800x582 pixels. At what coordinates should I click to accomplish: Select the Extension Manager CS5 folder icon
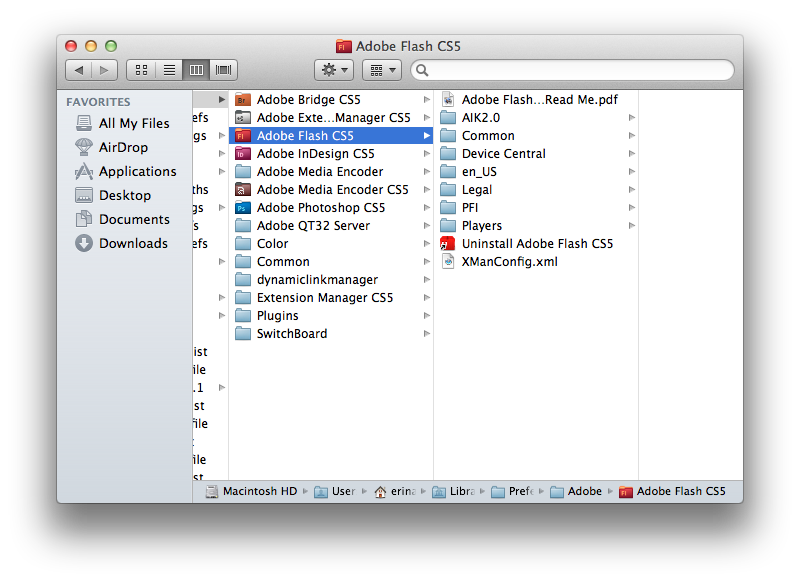tap(243, 297)
